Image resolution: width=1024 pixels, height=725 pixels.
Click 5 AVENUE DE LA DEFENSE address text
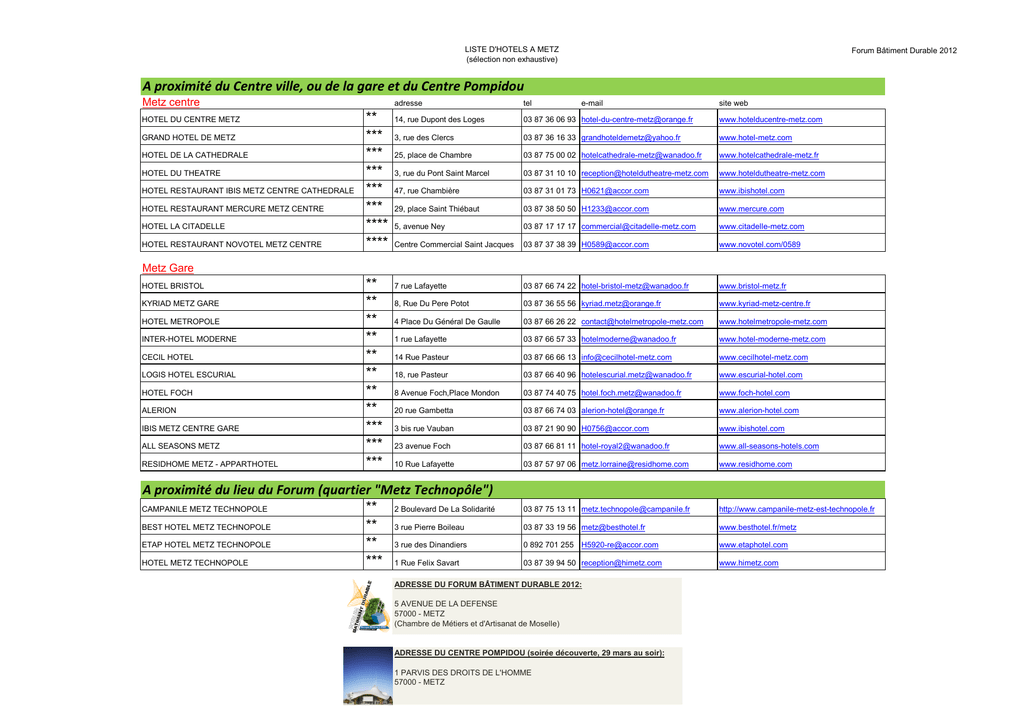(x=445, y=604)
